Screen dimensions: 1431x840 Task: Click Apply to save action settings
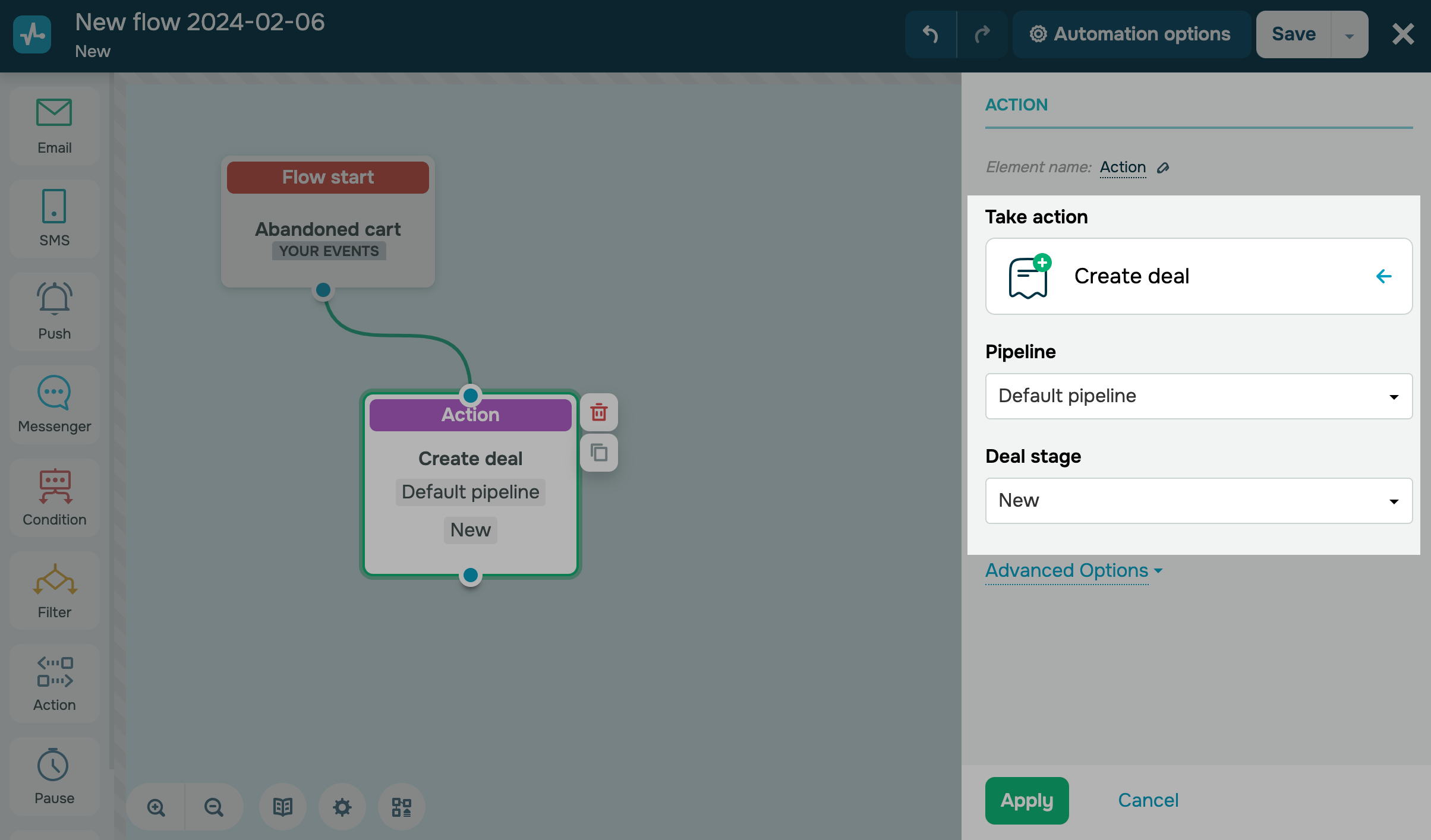[x=1026, y=800]
